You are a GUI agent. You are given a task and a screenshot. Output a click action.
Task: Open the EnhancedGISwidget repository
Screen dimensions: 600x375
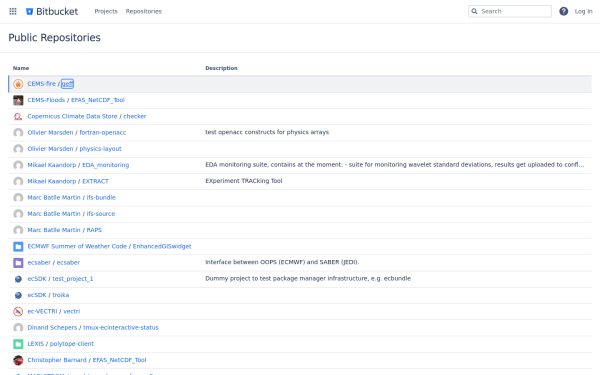(162, 246)
